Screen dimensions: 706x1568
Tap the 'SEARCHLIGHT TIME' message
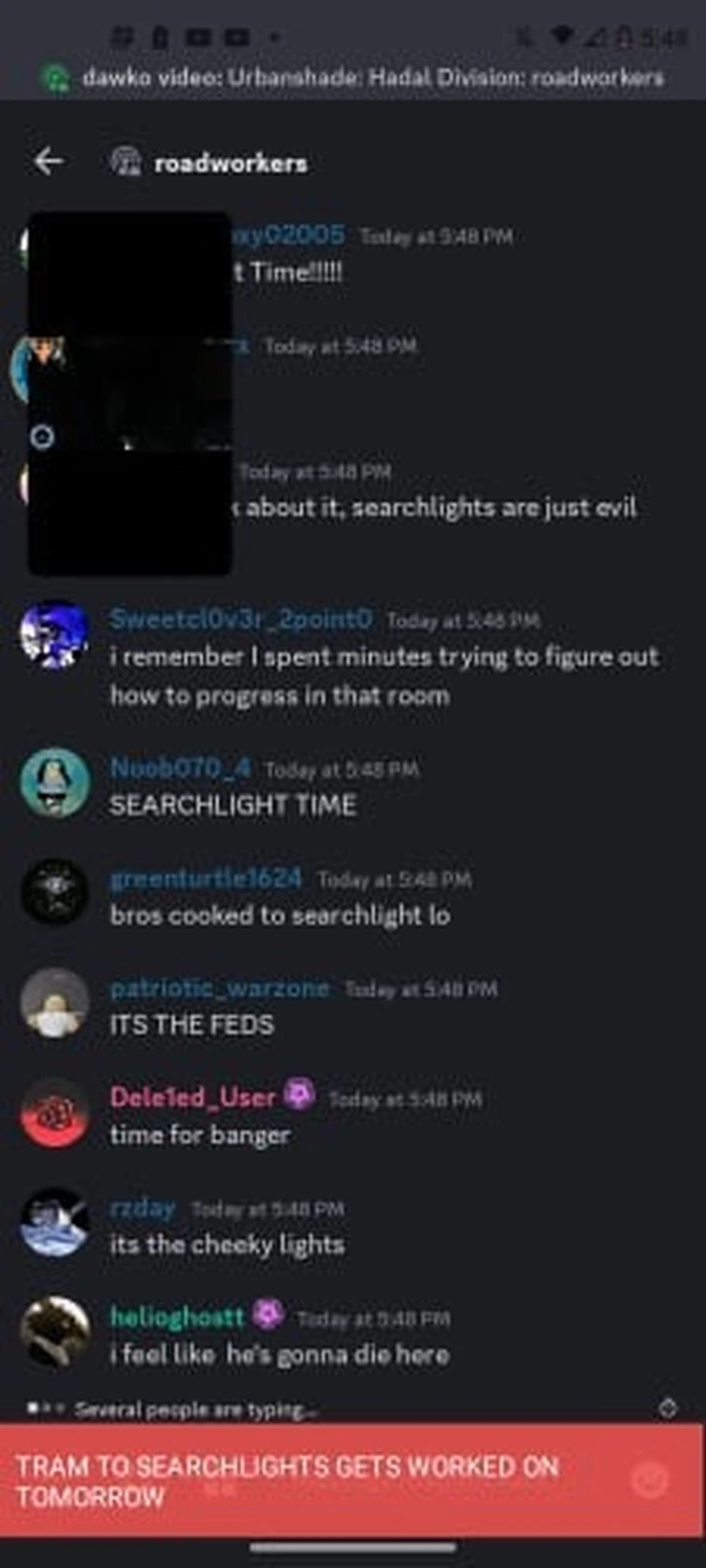pyautogui.click(x=233, y=805)
